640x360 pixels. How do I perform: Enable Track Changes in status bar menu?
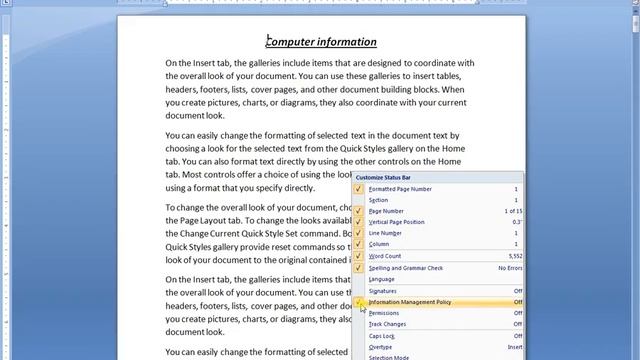coord(438,324)
